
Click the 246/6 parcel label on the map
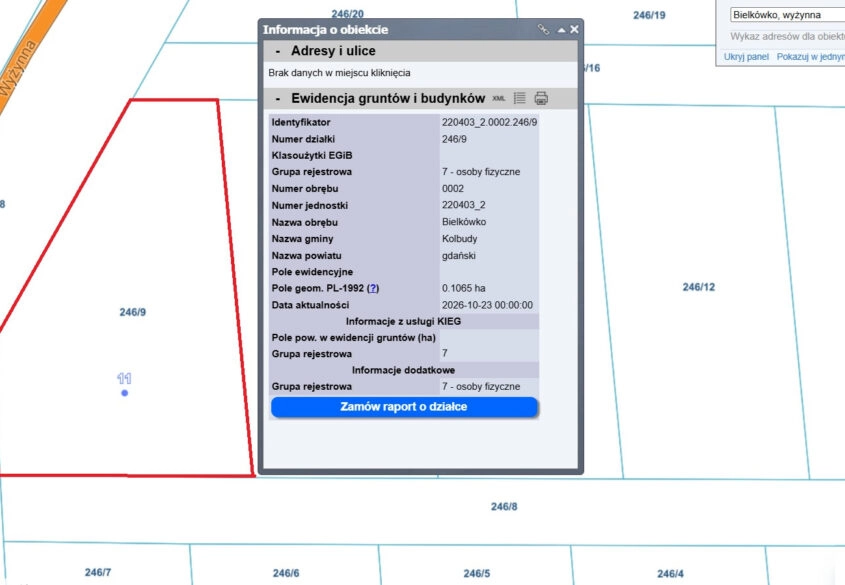[x=286, y=573]
